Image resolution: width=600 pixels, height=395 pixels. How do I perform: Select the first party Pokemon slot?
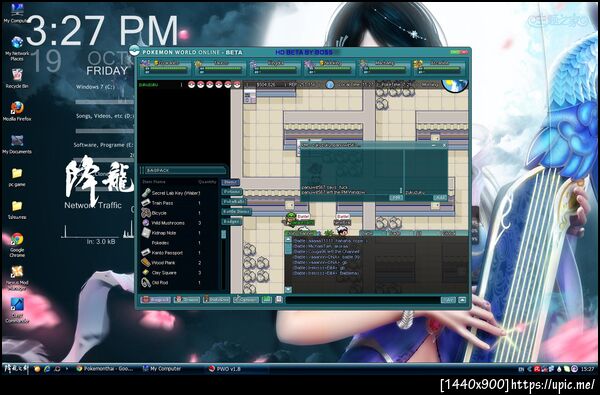[166, 67]
